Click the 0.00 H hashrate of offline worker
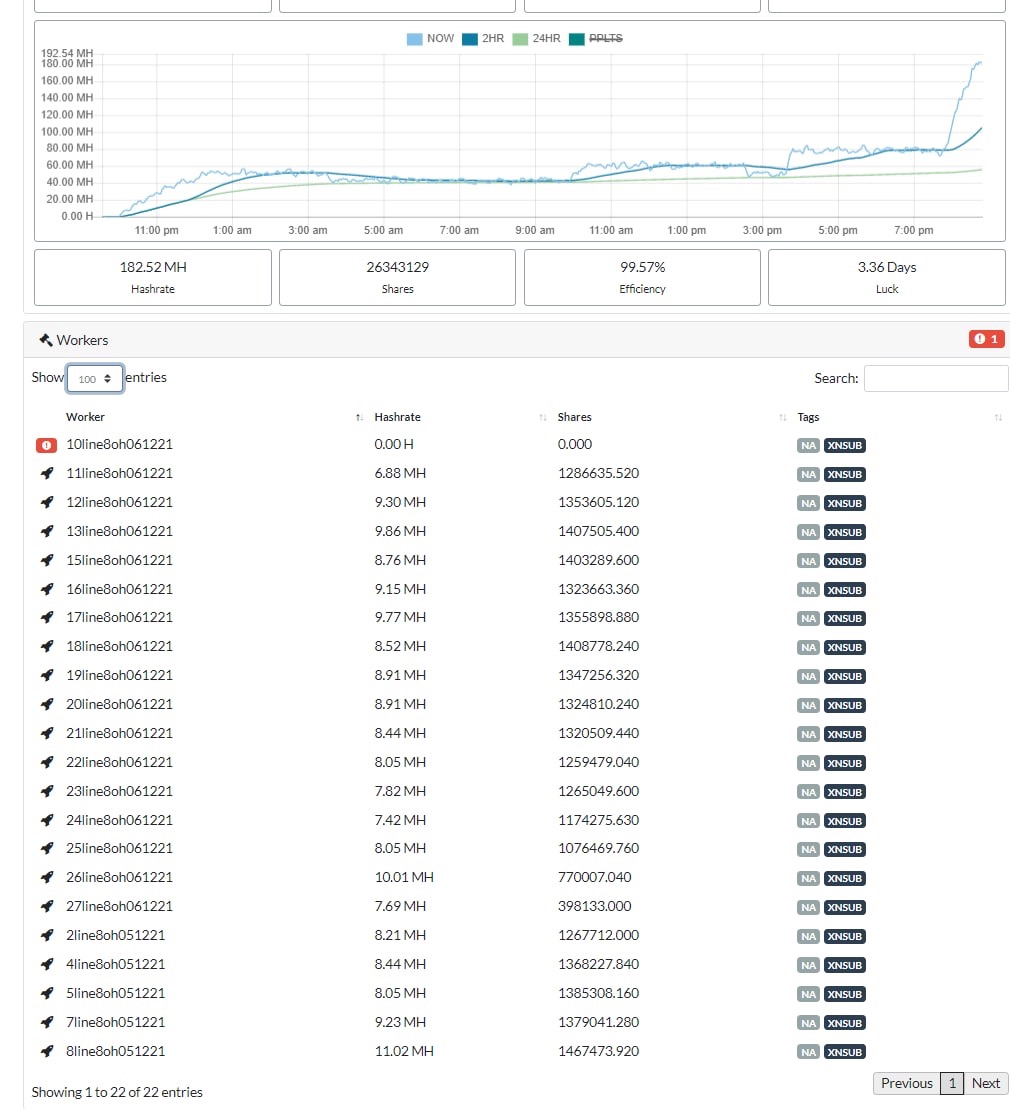This screenshot has width=1010, height=1109. 394,445
